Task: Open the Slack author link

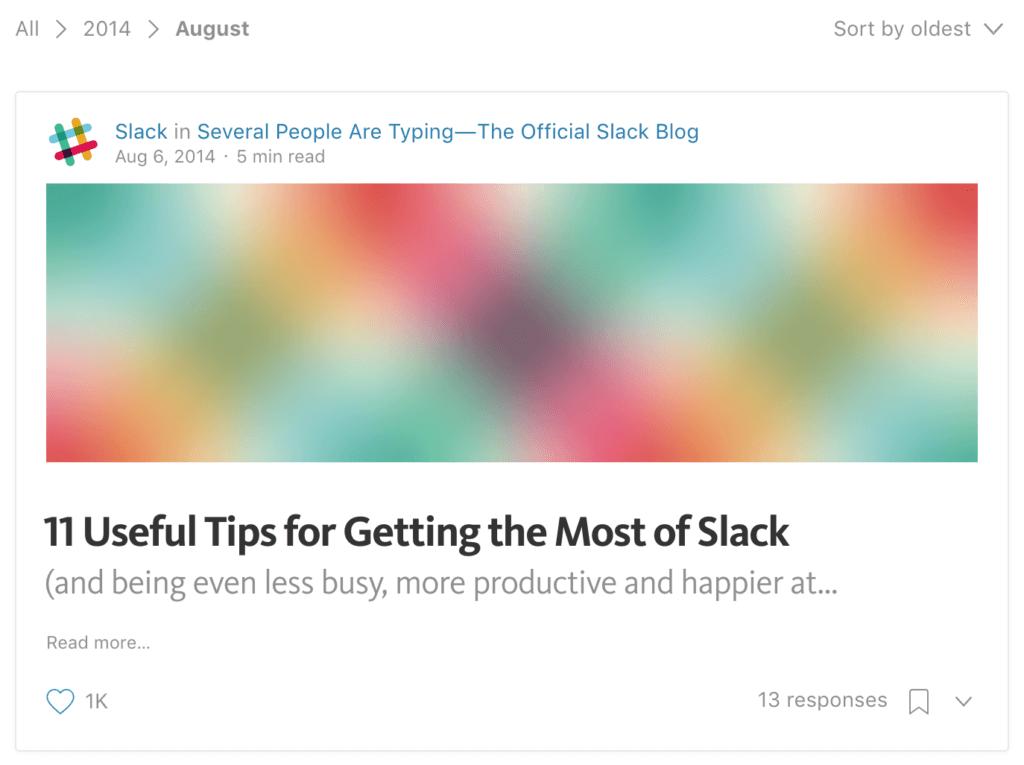Action: coord(141,131)
